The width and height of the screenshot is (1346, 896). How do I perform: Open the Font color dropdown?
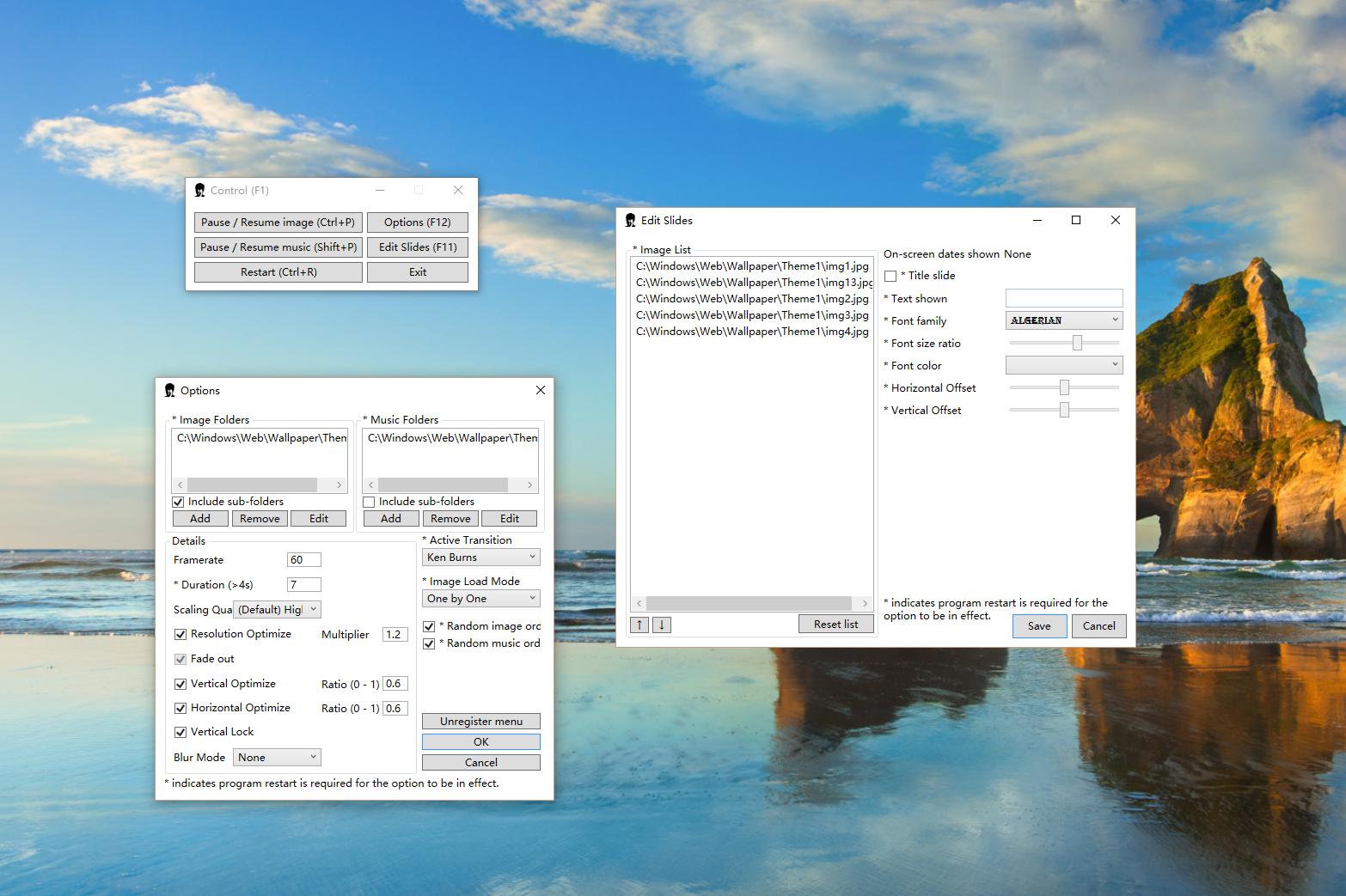pyautogui.click(x=1064, y=365)
